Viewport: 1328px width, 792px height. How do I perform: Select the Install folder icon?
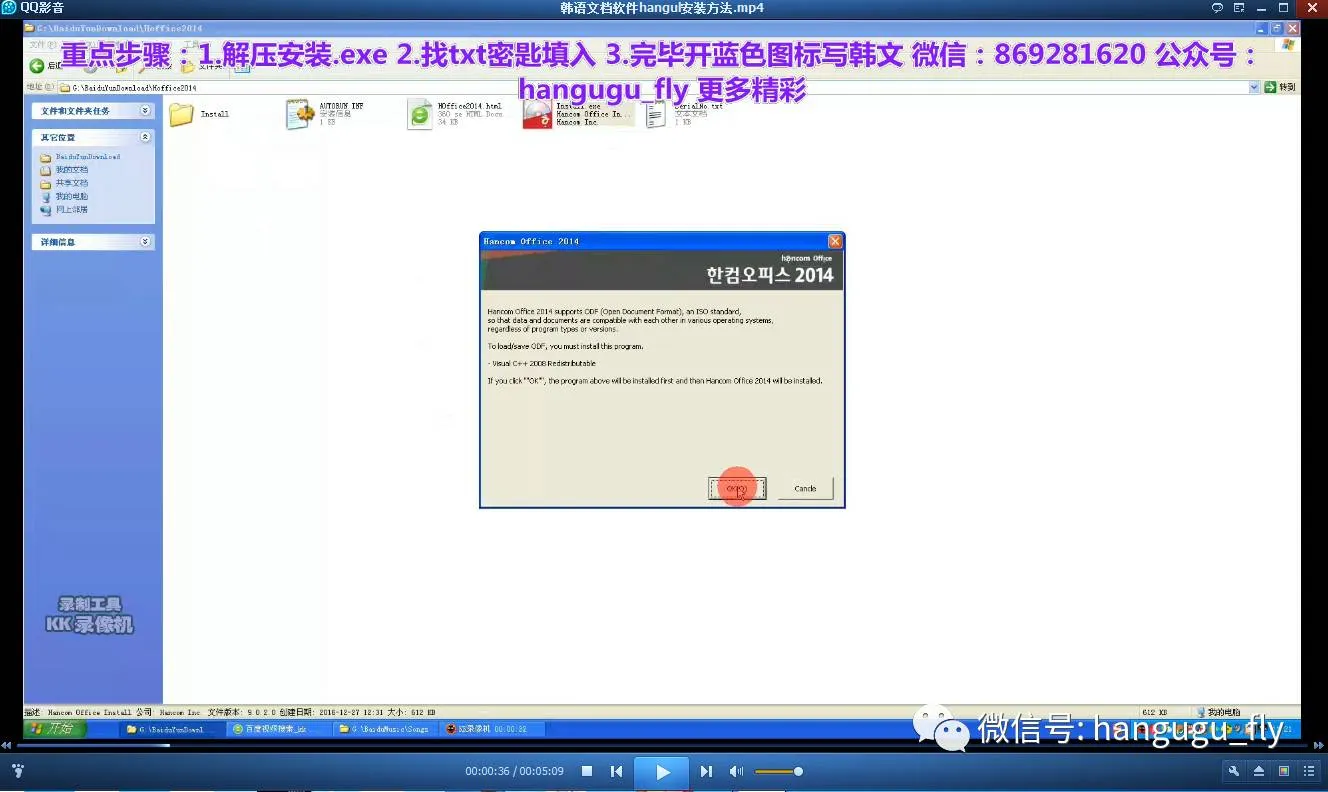pos(181,115)
